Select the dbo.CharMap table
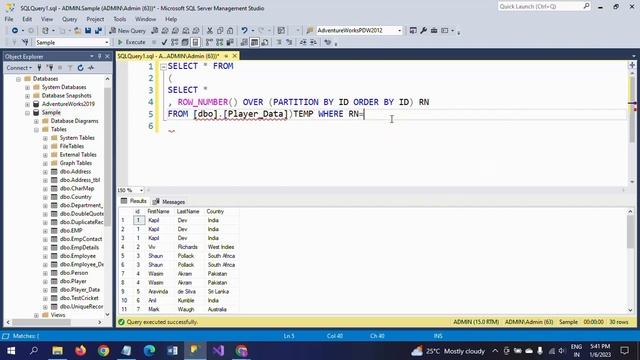The height and width of the screenshot is (360, 640). pyautogui.click(x=77, y=189)
